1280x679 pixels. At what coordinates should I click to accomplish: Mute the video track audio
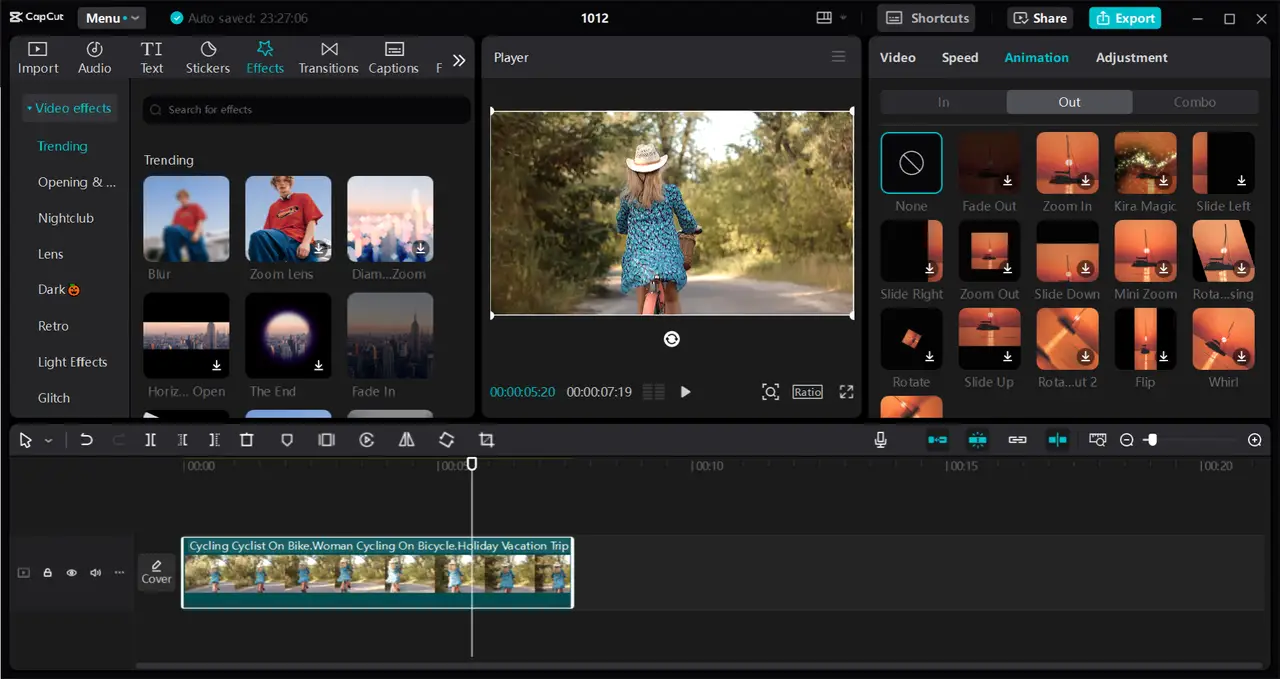point(95,573)
